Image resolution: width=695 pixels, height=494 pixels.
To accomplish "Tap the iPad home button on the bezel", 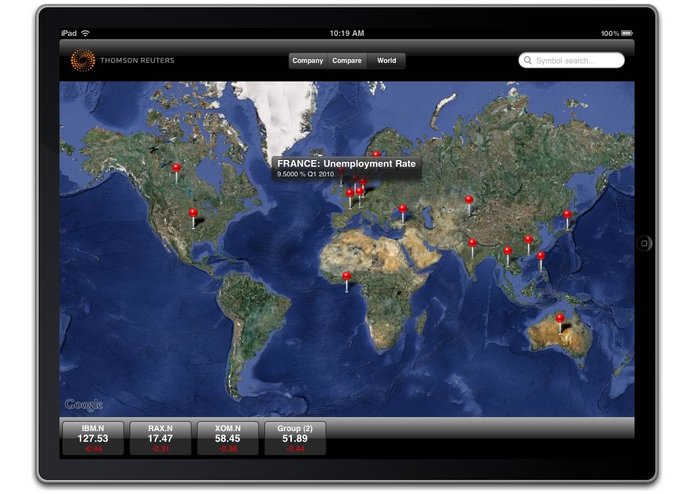I will tap(644, 243).
